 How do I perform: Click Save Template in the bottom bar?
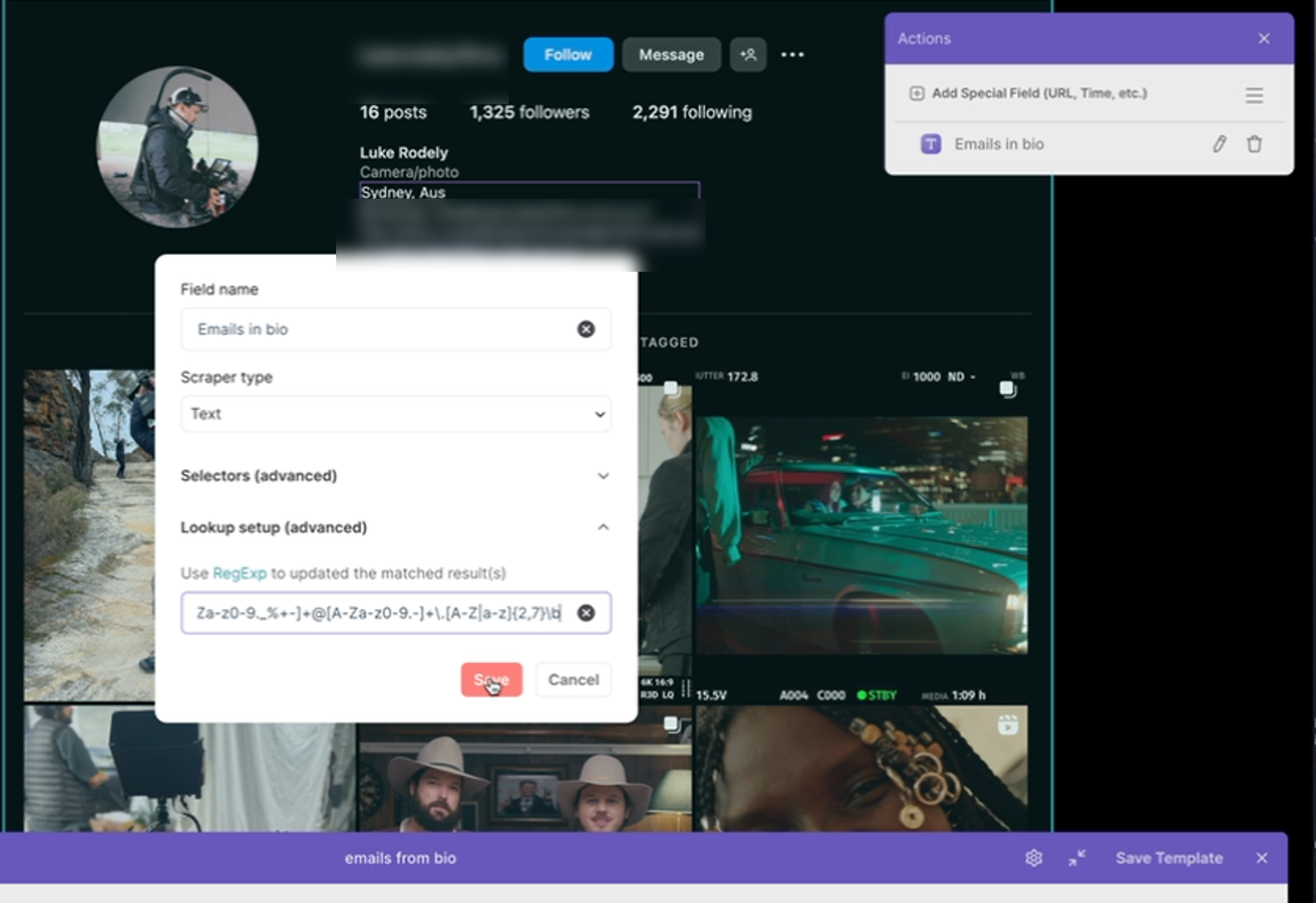point(1169,858)
